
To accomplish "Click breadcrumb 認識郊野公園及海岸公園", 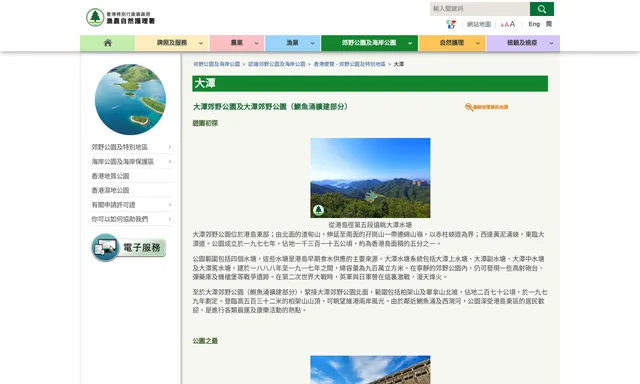I will tap(276, 64).
